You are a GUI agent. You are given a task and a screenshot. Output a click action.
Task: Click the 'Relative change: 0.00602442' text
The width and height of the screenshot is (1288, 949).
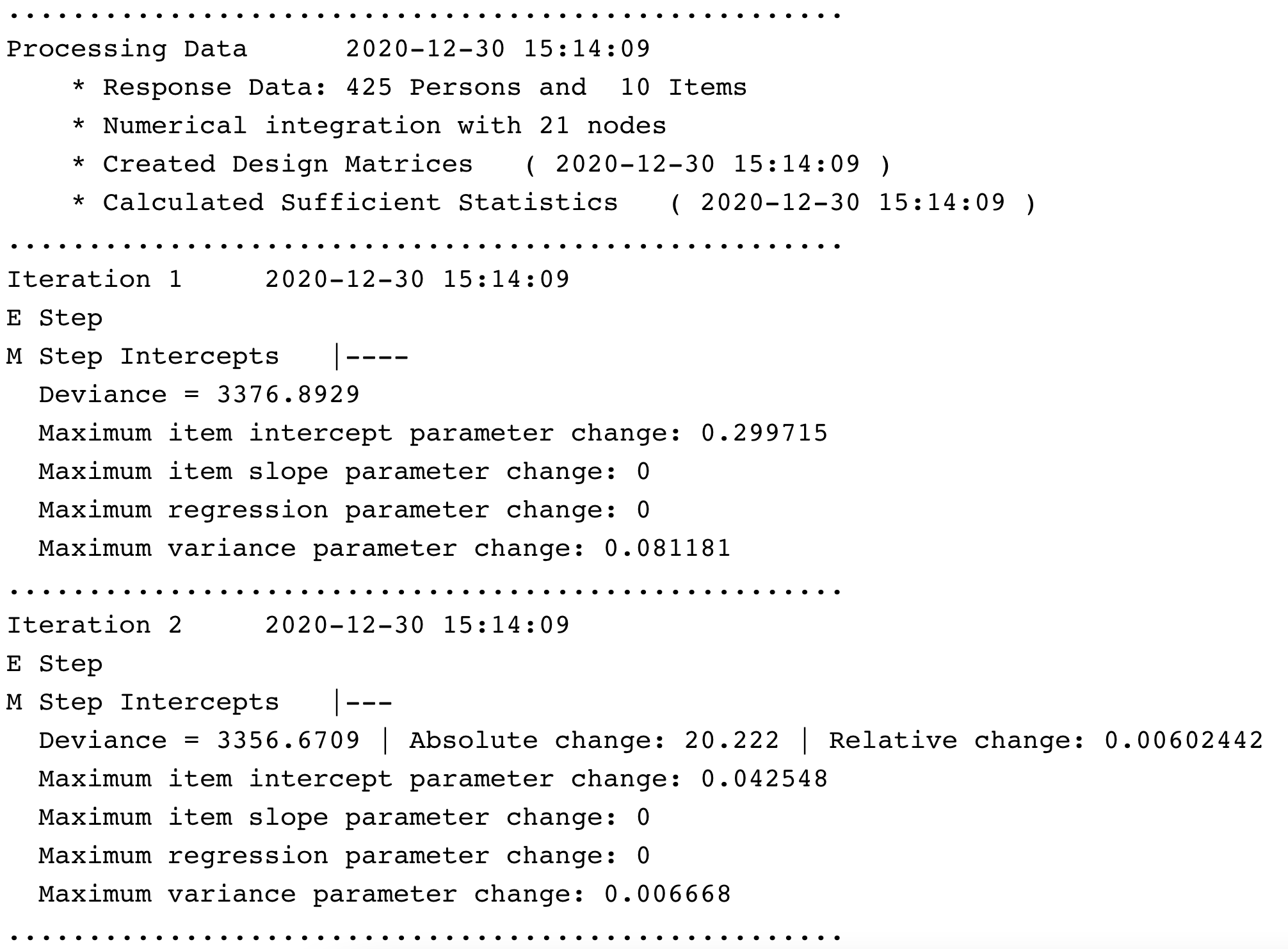(x=1046, y=740)
